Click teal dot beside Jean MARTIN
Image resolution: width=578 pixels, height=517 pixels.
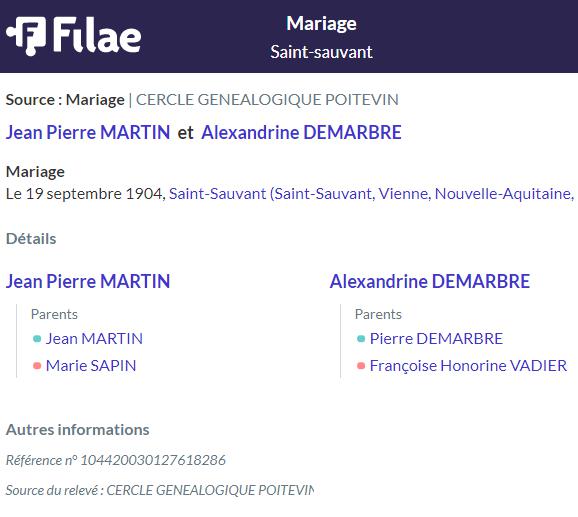[37, 339]
